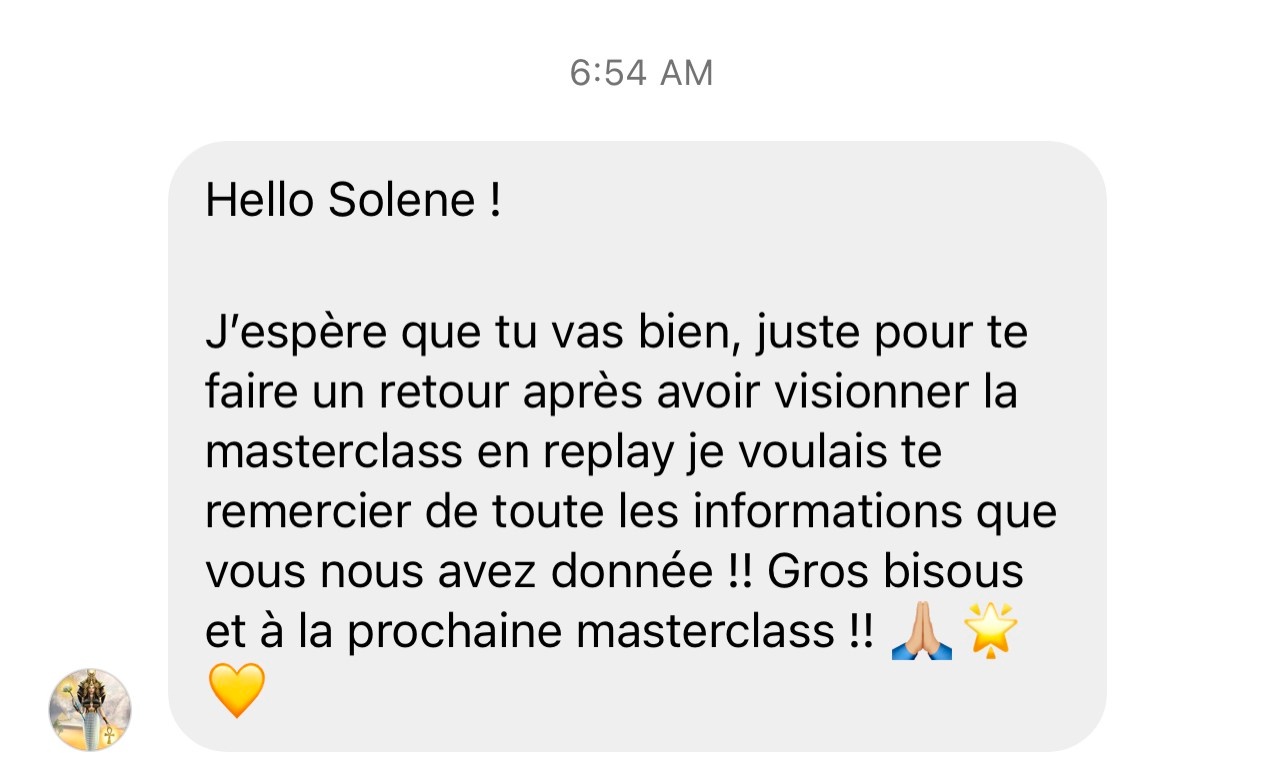
Task: Tap the glowing star emoji
Action: [x=990, y=631]
